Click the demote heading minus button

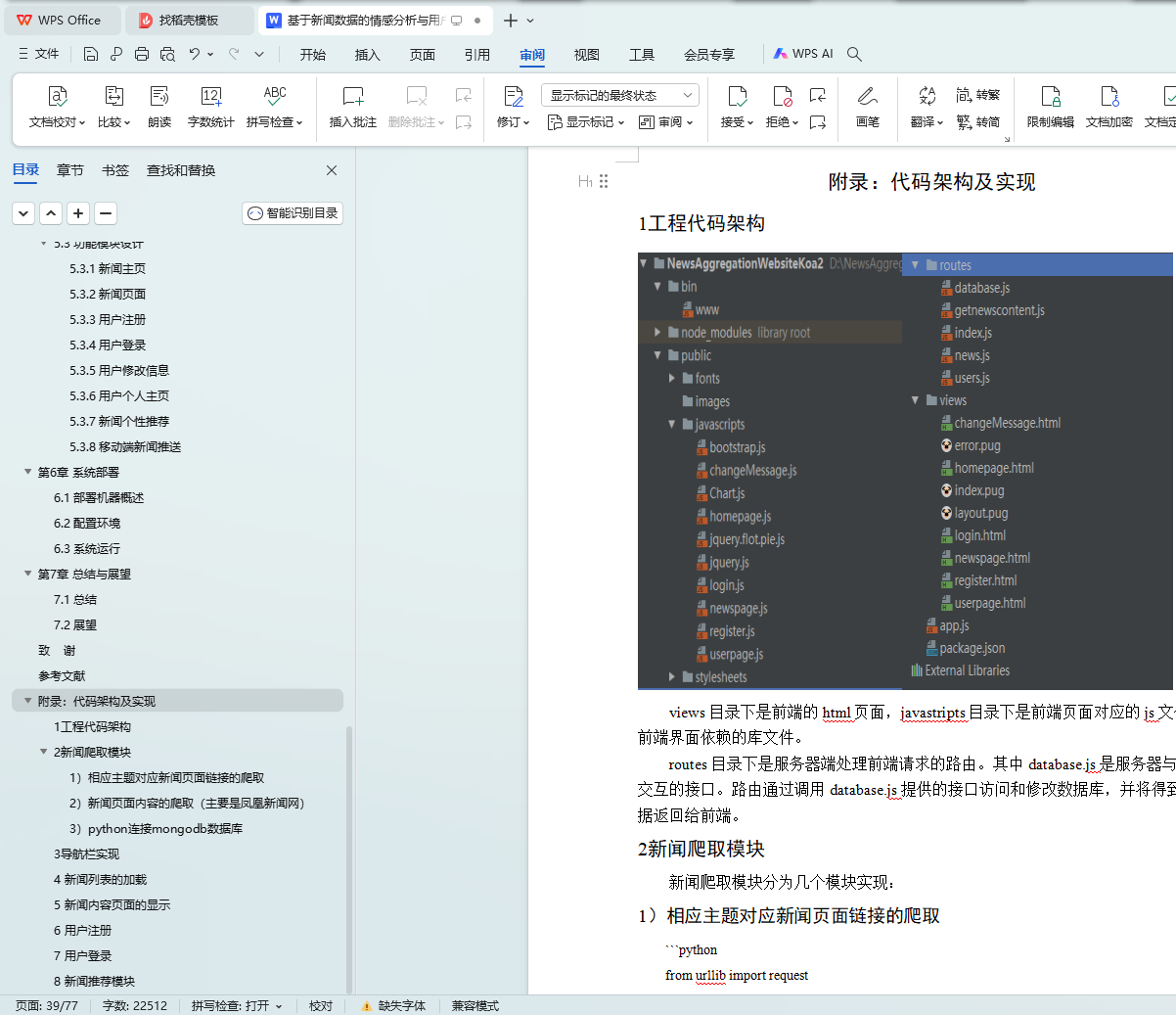pyautogui.click(x=106, y=213)
